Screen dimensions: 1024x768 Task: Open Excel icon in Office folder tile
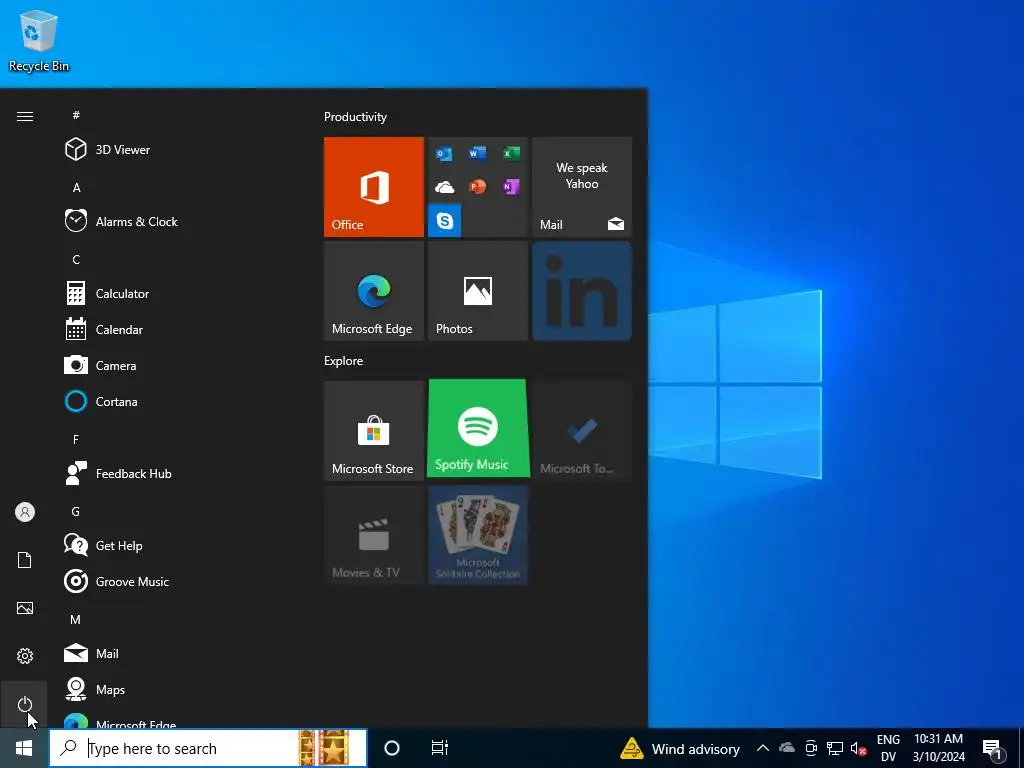point(511,153)
